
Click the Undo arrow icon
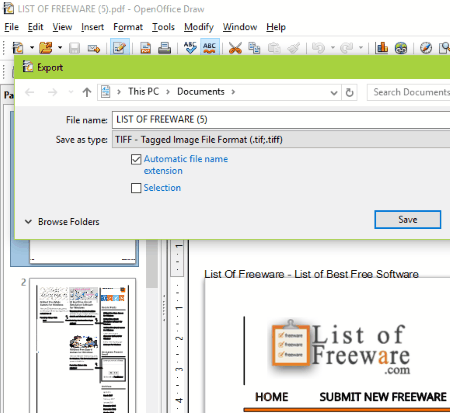(318, 48)
